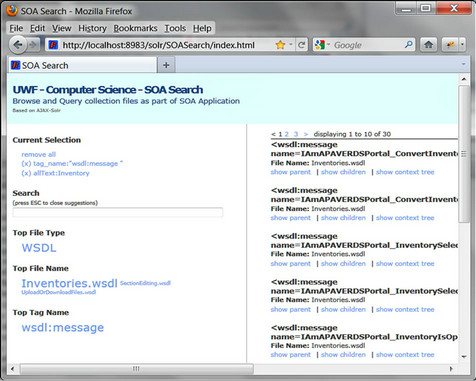Click the page vertical scrollbar down arrow
Screen dimensions: 476x381
[x=464, y=357]
